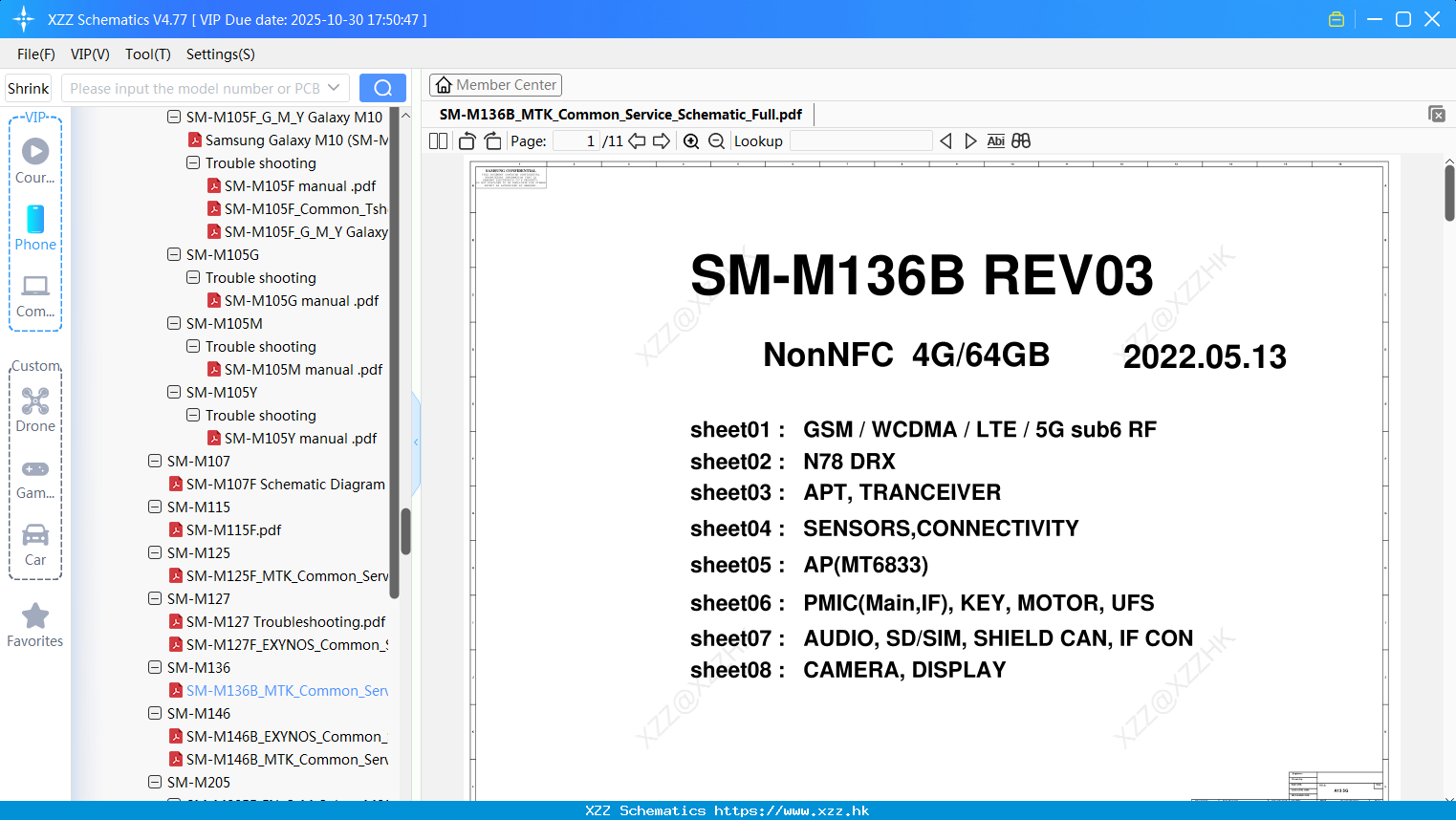Toggle two-page view layout icon
The width and height of the screenshot is (1456, 820).
pos(438,141)
